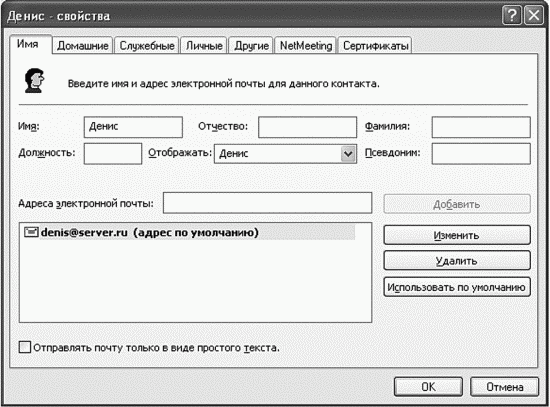Screen dimensions: 550x407
Task: Click the contact person icon
Action: (34, 81)
